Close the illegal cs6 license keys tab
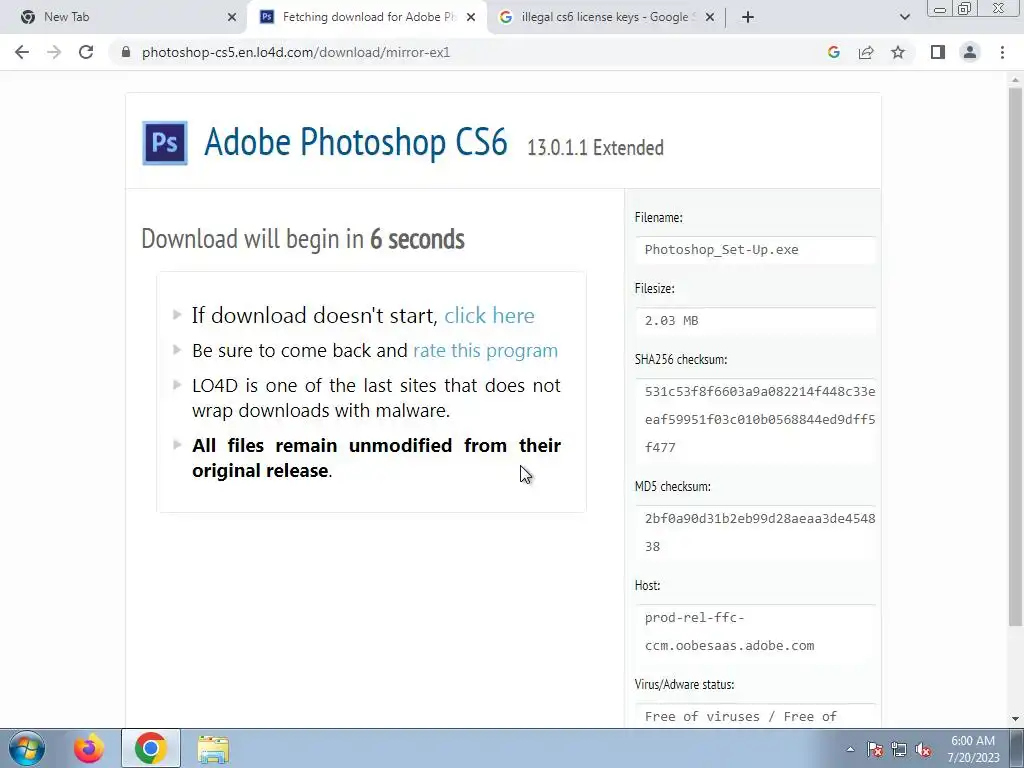The width and height of the screenshot is (1024, 768). pos(710,17)
